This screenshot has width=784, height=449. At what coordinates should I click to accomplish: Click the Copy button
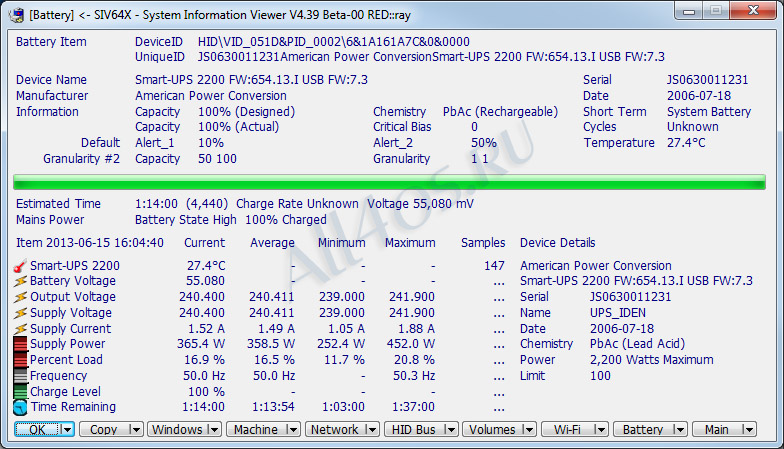(104, 430)
